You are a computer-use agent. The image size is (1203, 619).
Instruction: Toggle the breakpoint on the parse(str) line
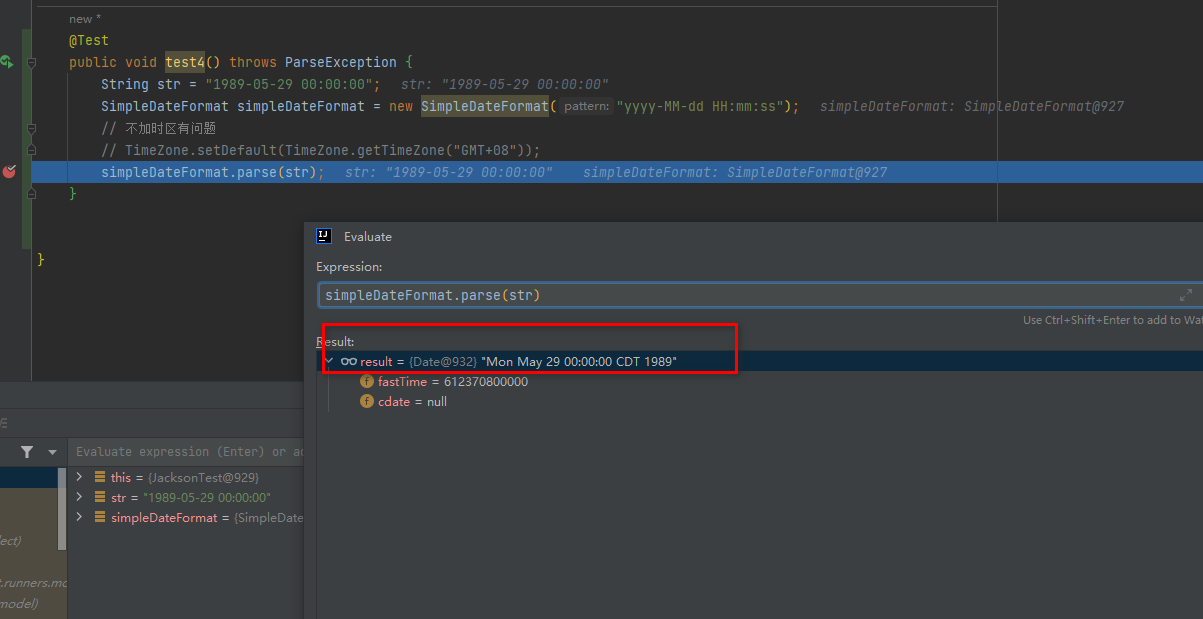(x=9, y=172)
